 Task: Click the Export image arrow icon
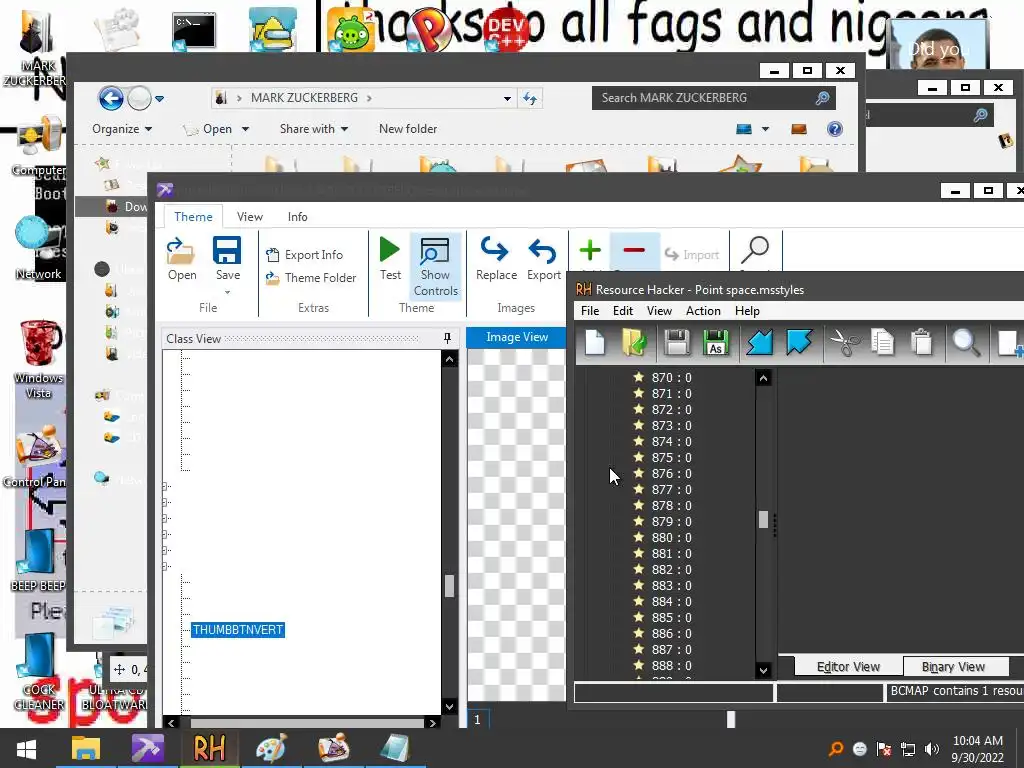(543, 259)
